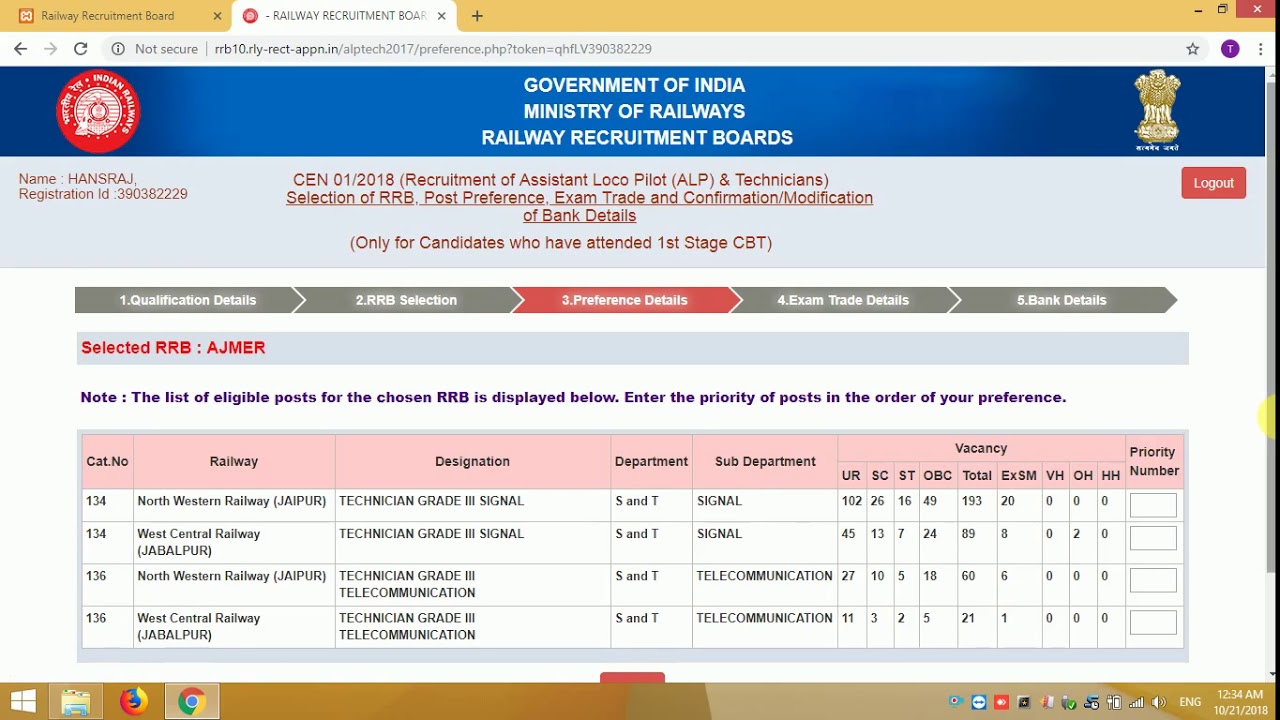1280x720 pixels.
Task: Click priority box for Jaipur SIGNAL post
Action: pos(1153,505)
